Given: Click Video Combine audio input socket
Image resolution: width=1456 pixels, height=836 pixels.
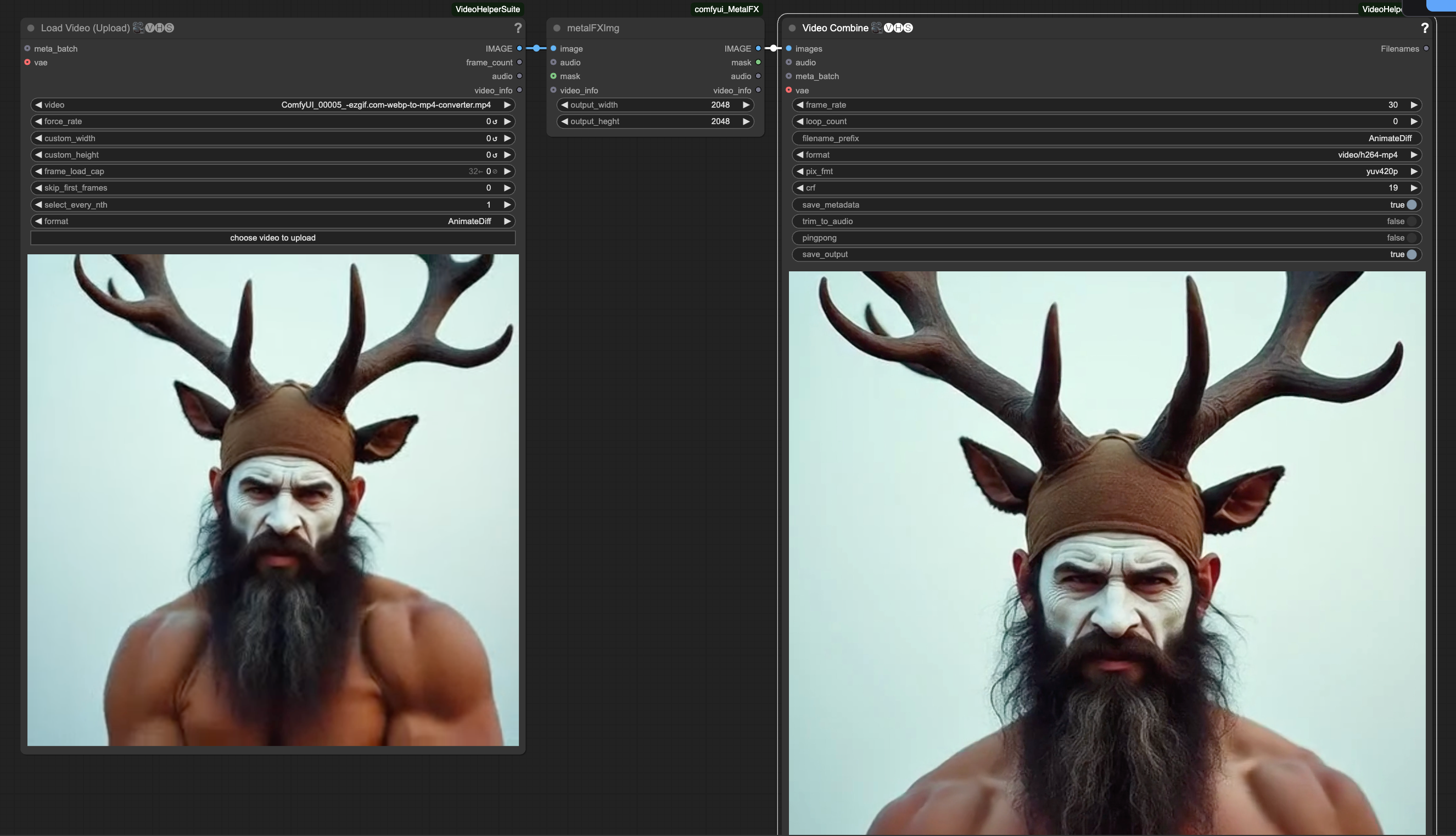Looking at the screenshot, I should click(788, 62).
